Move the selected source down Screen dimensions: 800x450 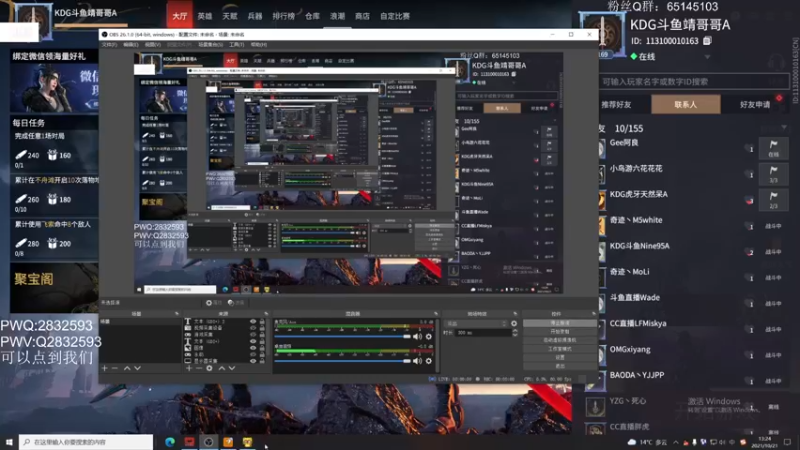(232, 368)
